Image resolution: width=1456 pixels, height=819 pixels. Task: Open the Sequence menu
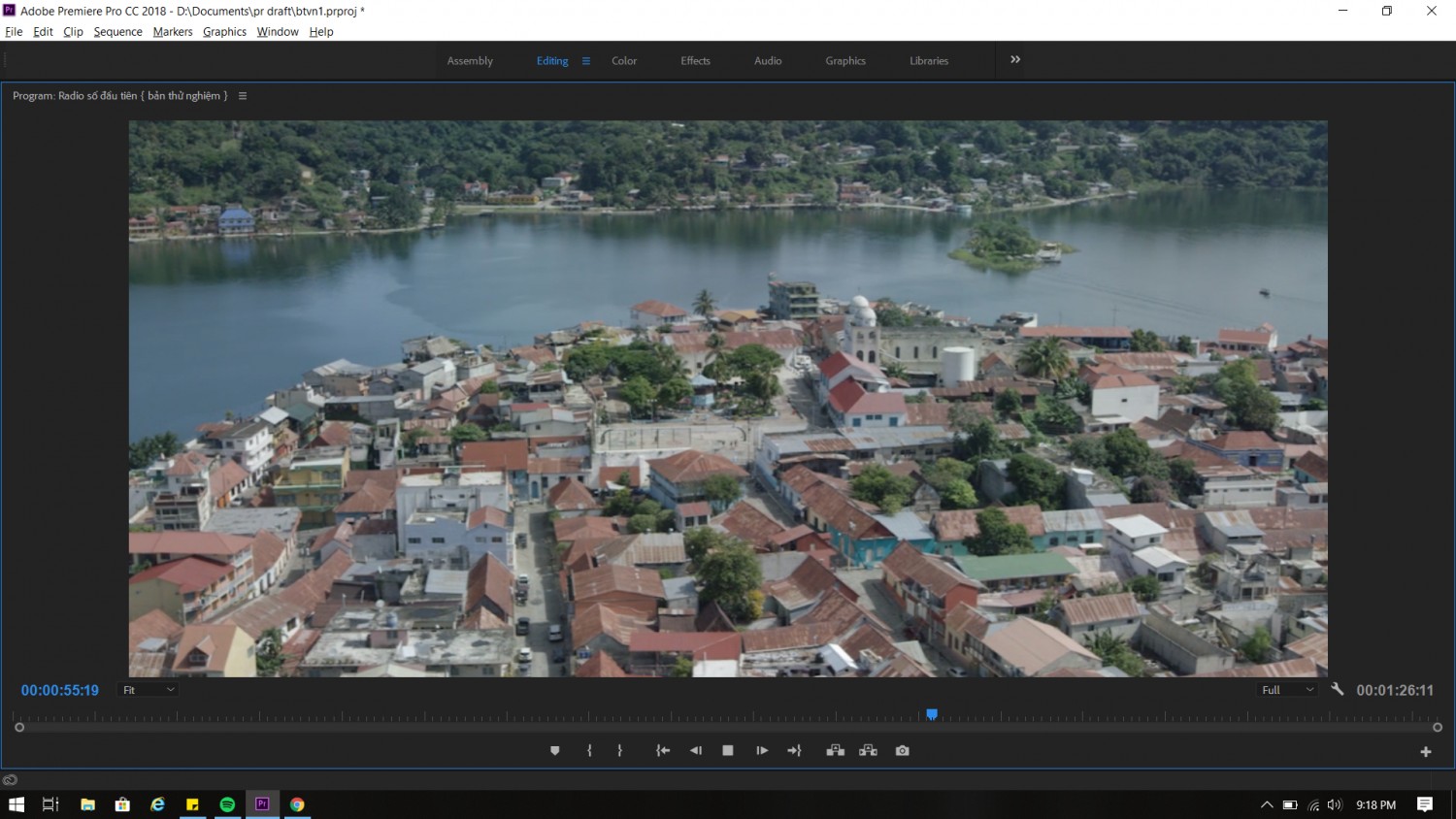click(117, 32)
